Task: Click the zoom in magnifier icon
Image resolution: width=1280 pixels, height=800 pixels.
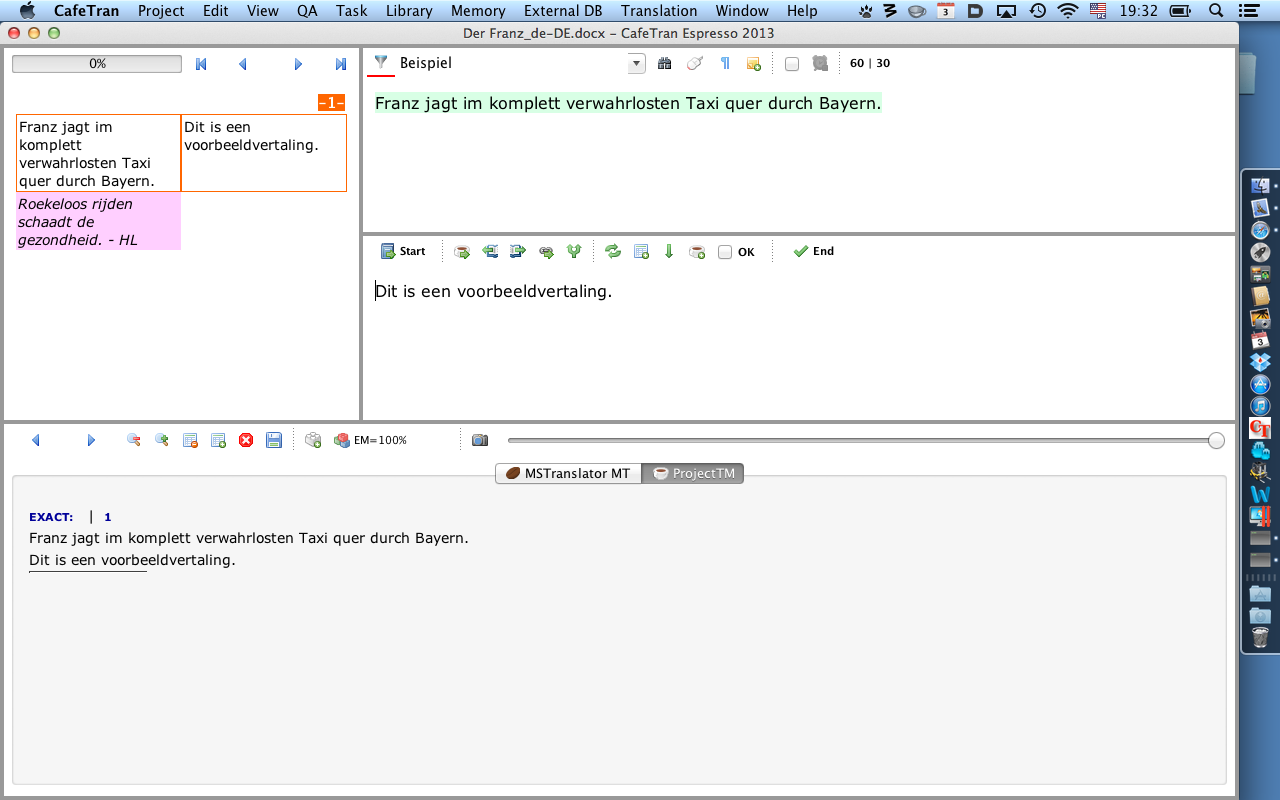Action: (x=161, y=440)
